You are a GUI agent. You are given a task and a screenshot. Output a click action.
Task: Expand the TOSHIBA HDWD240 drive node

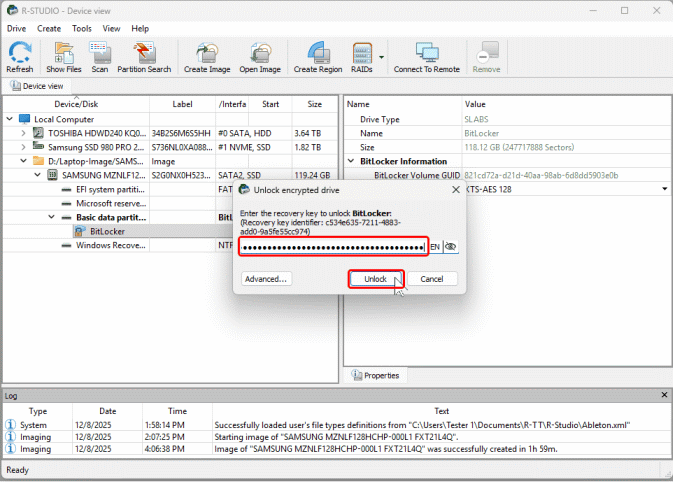click(24, 133)
